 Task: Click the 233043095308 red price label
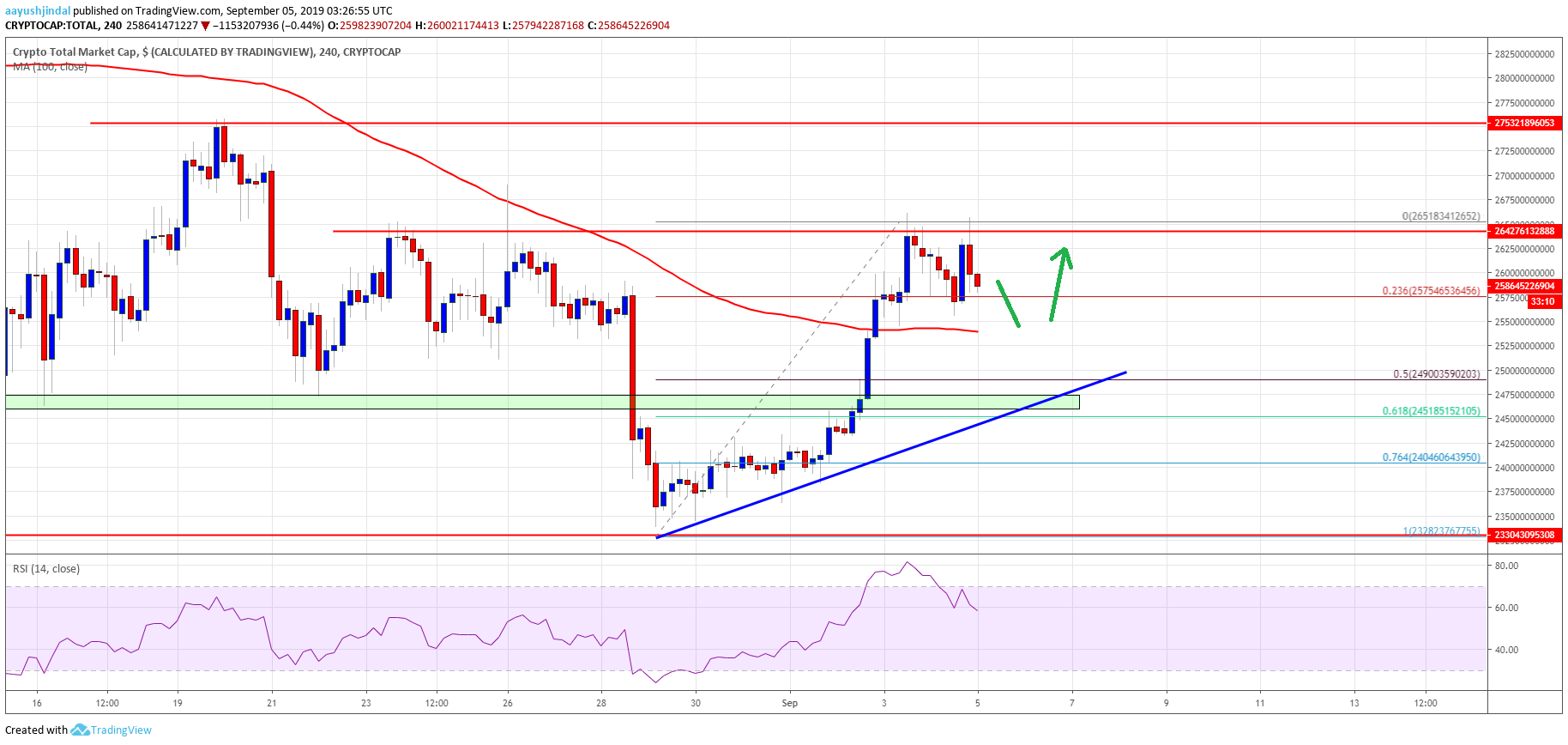click(1524, 535)
